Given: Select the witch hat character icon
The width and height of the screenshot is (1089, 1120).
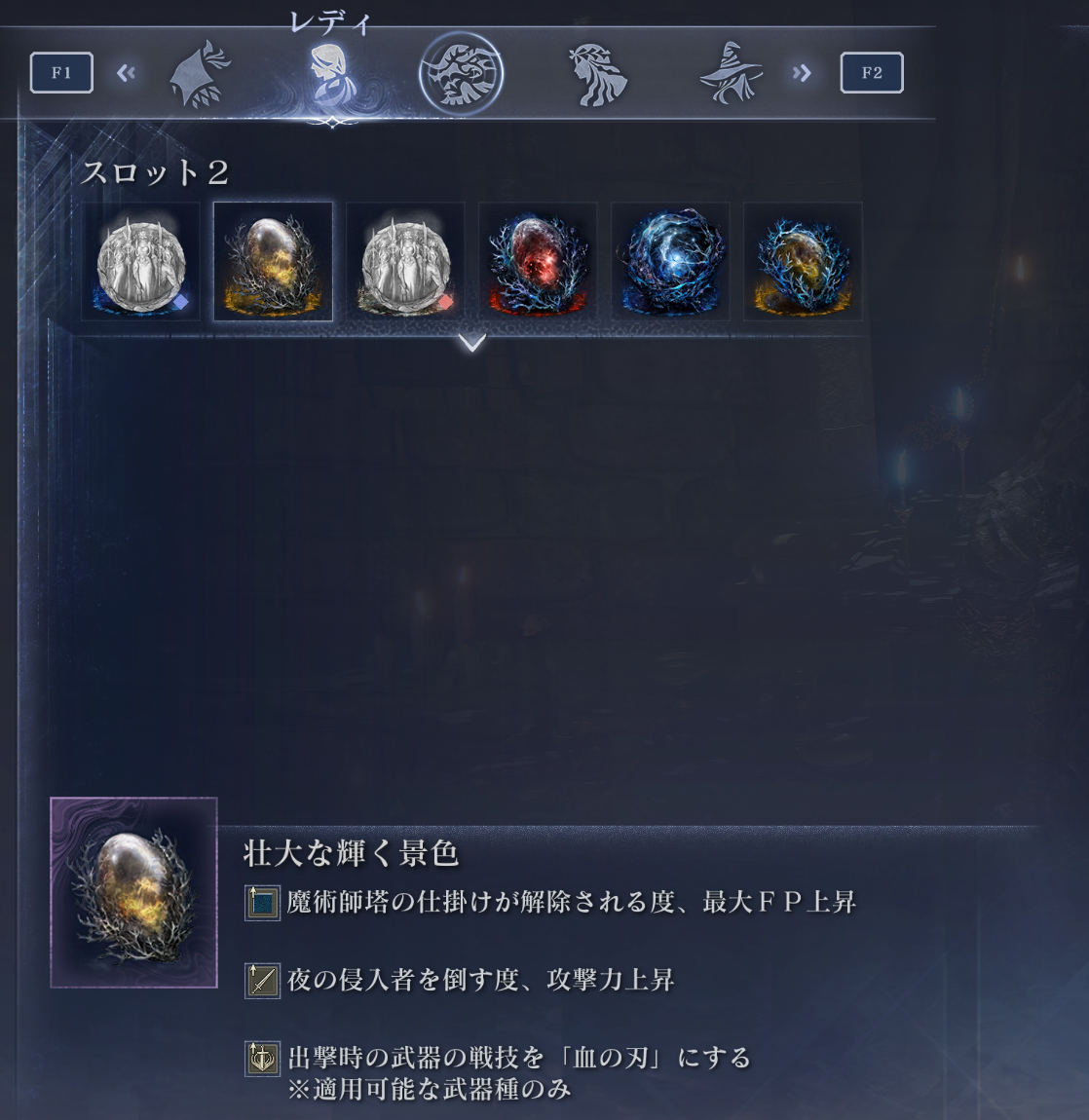Looking at the screenshot, I should pos(731,74).
